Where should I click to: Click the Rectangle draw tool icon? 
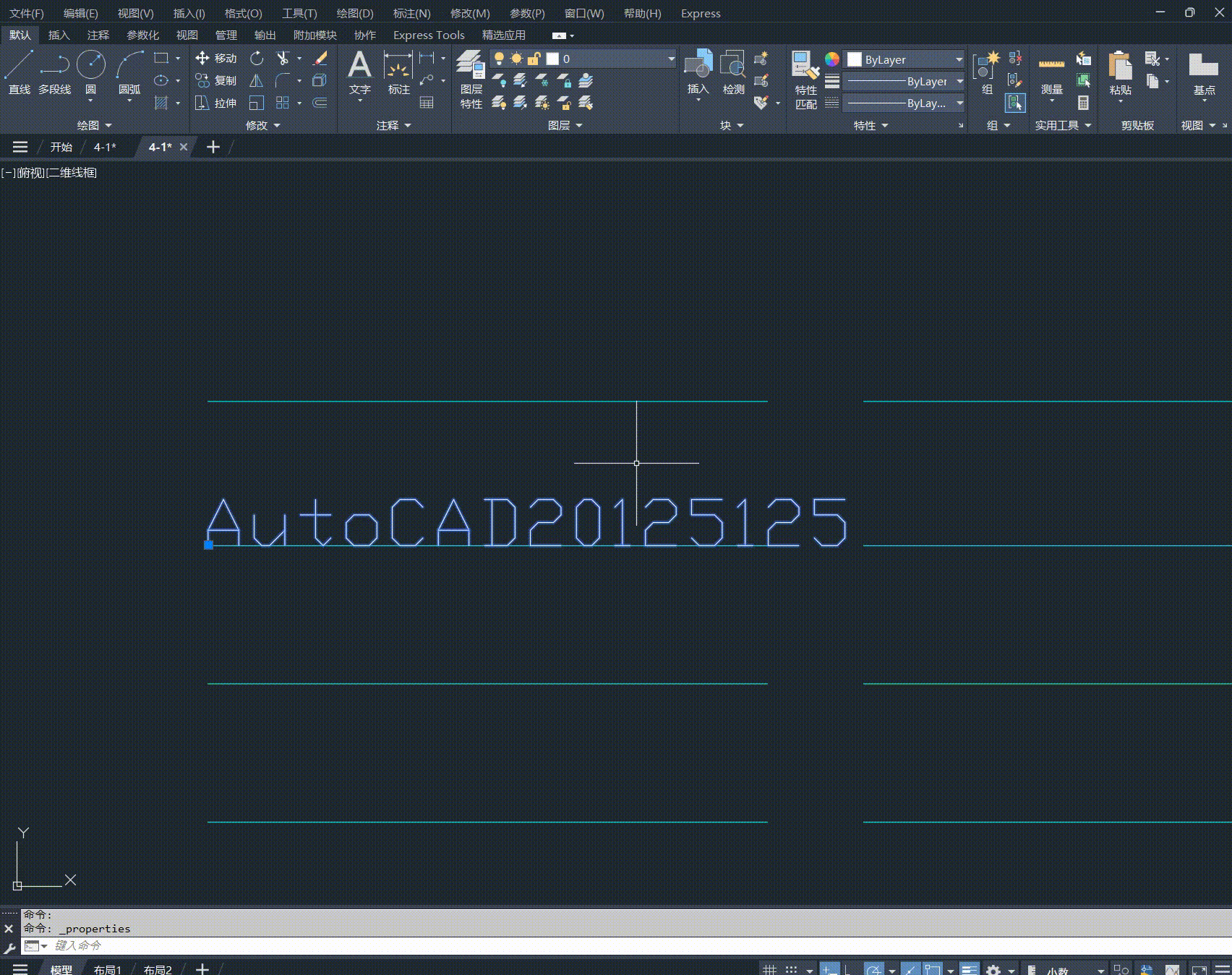coord(161,59)
